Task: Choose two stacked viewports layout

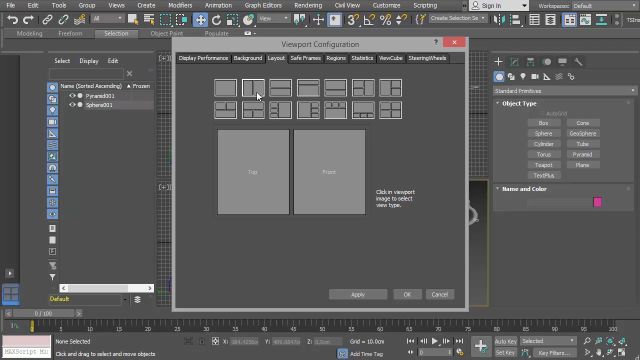Action: point(280,88)
